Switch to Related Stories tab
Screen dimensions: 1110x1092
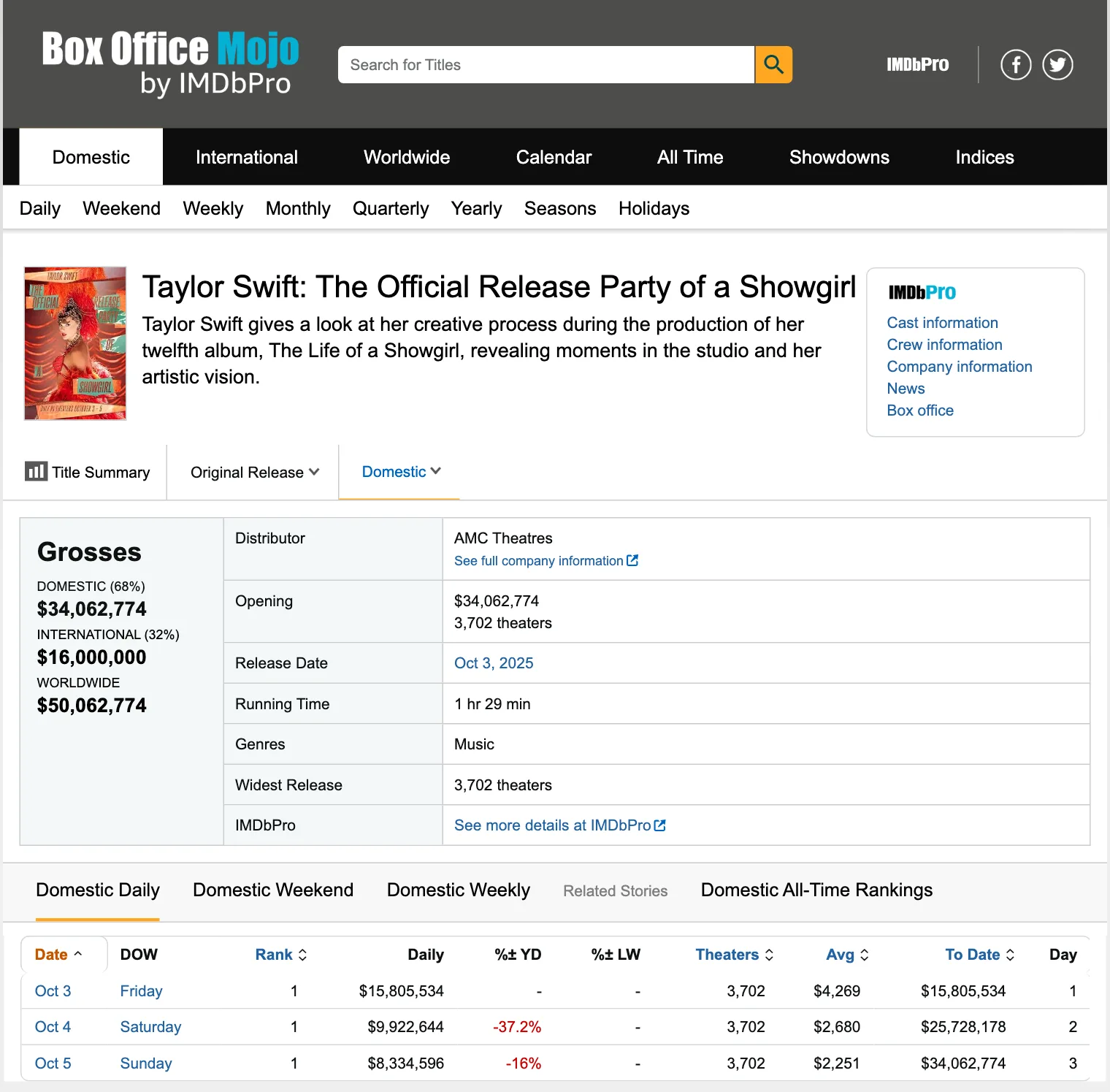[615, 891]
